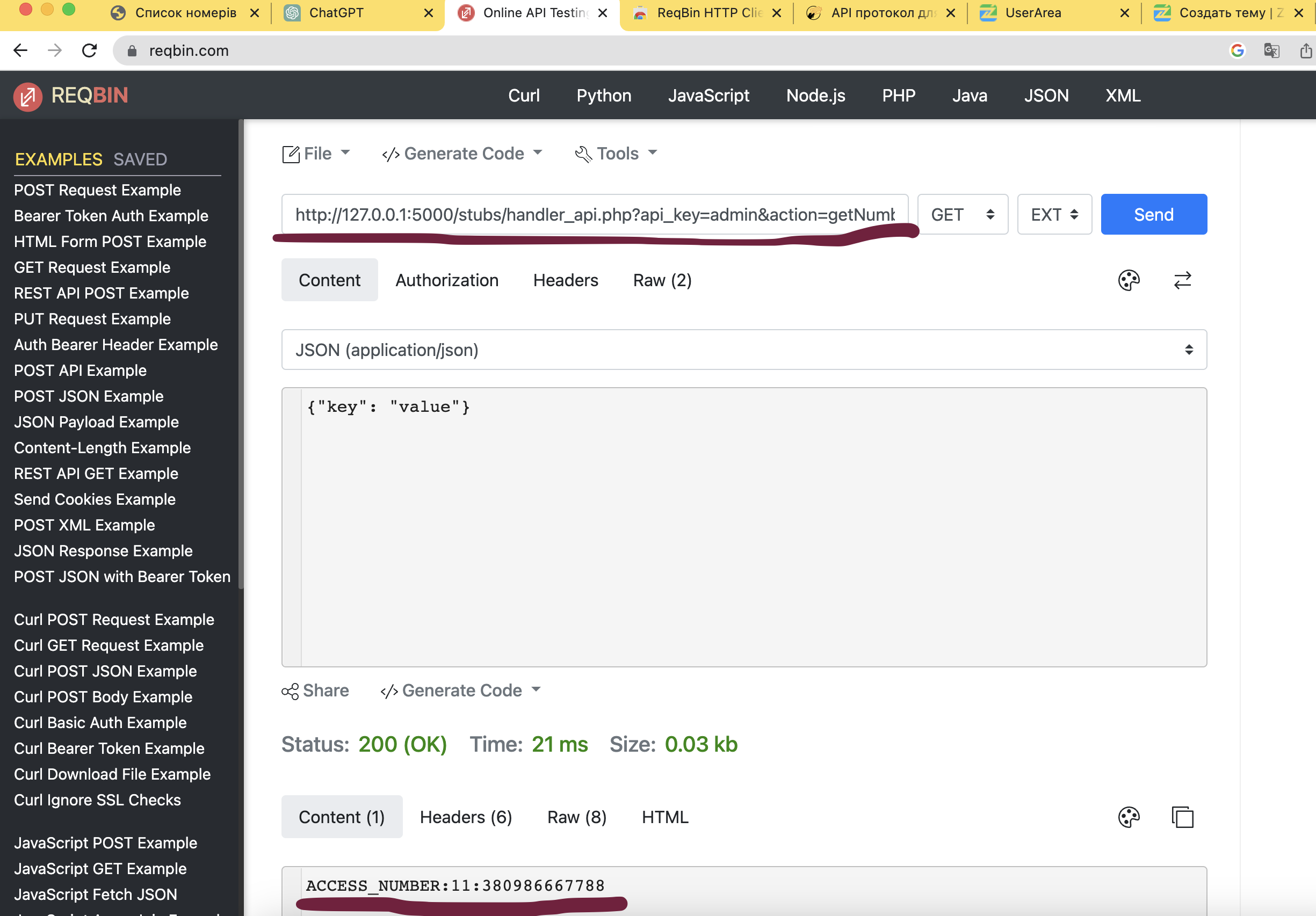
Task: Click the response palette theme icon
Action: pyautogui.click(x=1129, y=817)
